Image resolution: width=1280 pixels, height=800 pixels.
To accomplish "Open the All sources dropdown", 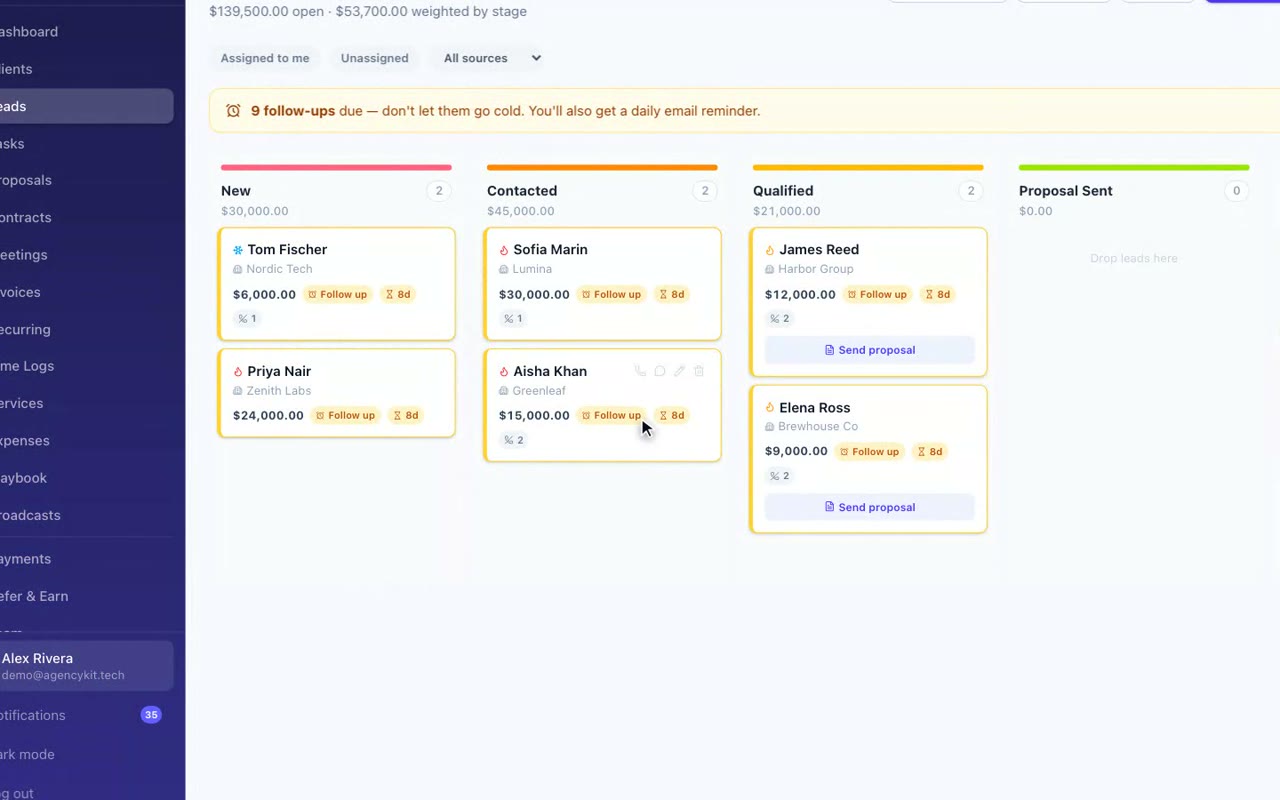I will [492, 58].
